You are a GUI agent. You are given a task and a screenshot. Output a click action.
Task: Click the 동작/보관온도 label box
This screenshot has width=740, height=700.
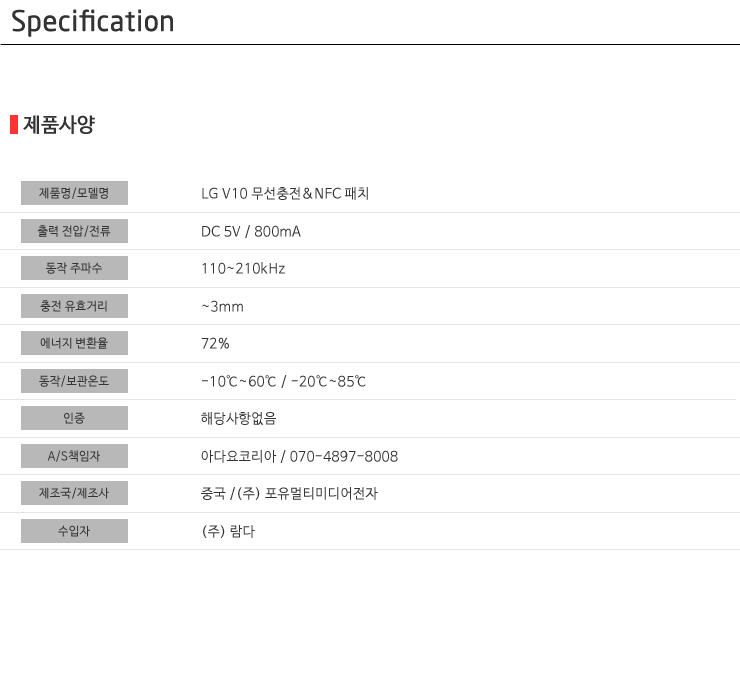(x=74, y=381)
